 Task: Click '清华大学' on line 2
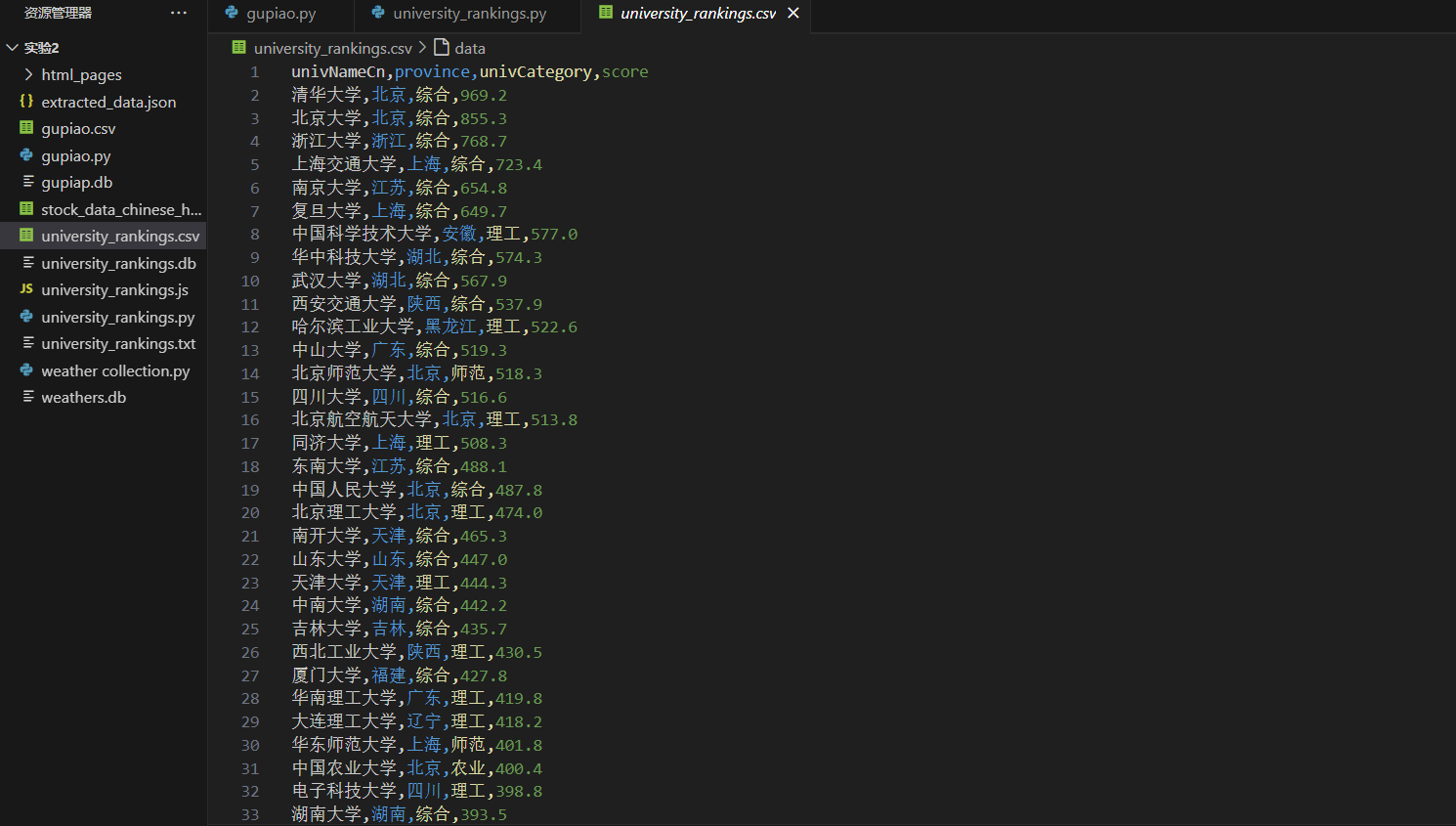(x=326, y=95)
